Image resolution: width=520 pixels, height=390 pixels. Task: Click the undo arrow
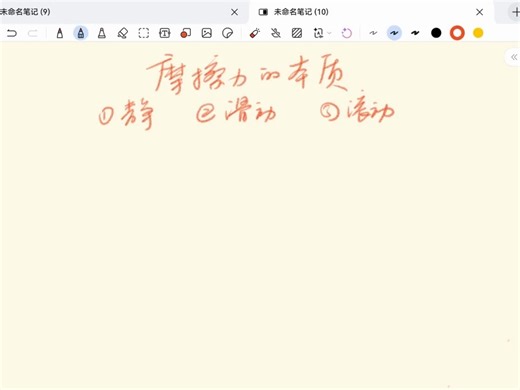12,33
